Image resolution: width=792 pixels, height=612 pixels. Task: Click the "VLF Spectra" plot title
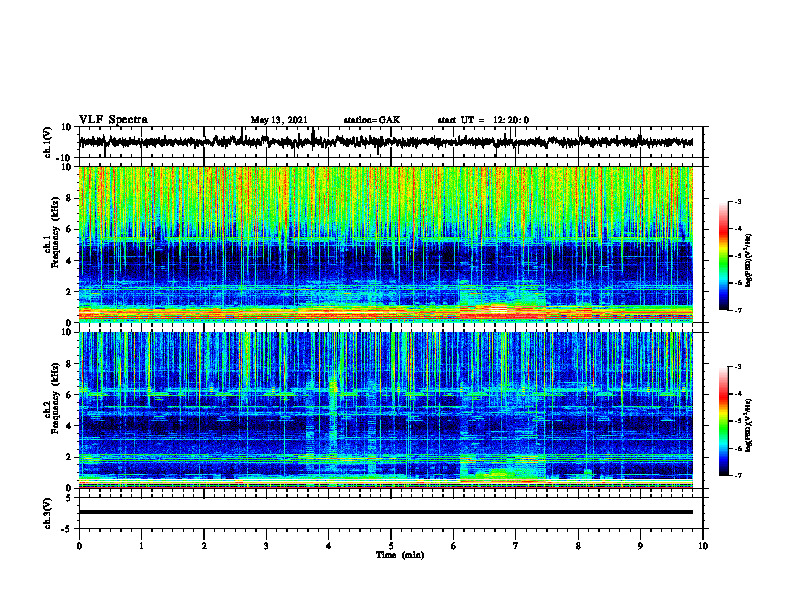point(113,120)
